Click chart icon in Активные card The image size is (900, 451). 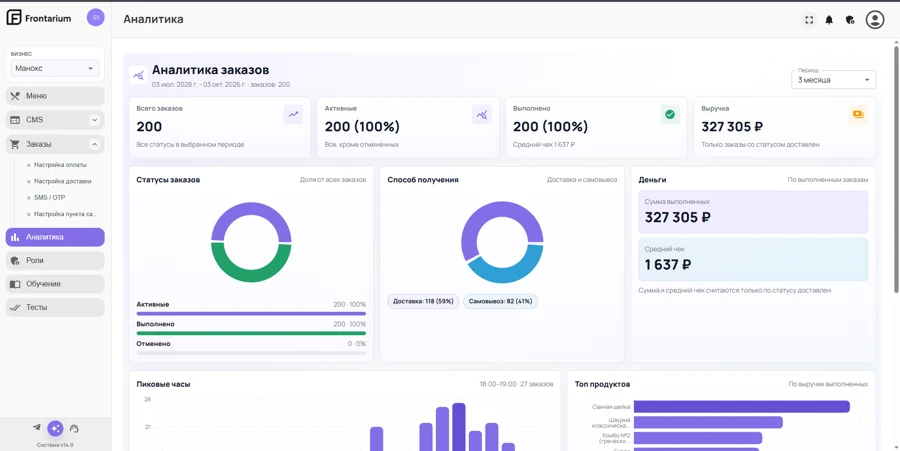click(482, 114)
